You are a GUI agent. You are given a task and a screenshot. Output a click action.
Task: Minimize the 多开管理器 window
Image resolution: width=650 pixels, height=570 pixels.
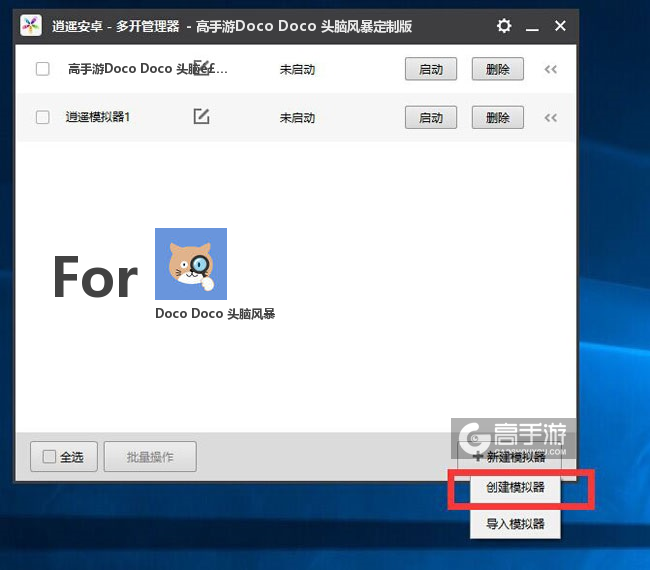coord(532,29)
